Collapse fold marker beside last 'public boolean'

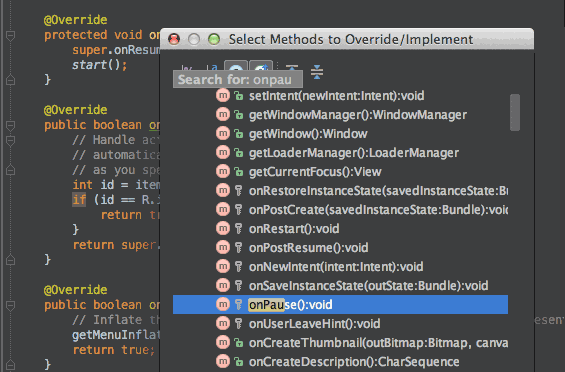pos(10,306)
